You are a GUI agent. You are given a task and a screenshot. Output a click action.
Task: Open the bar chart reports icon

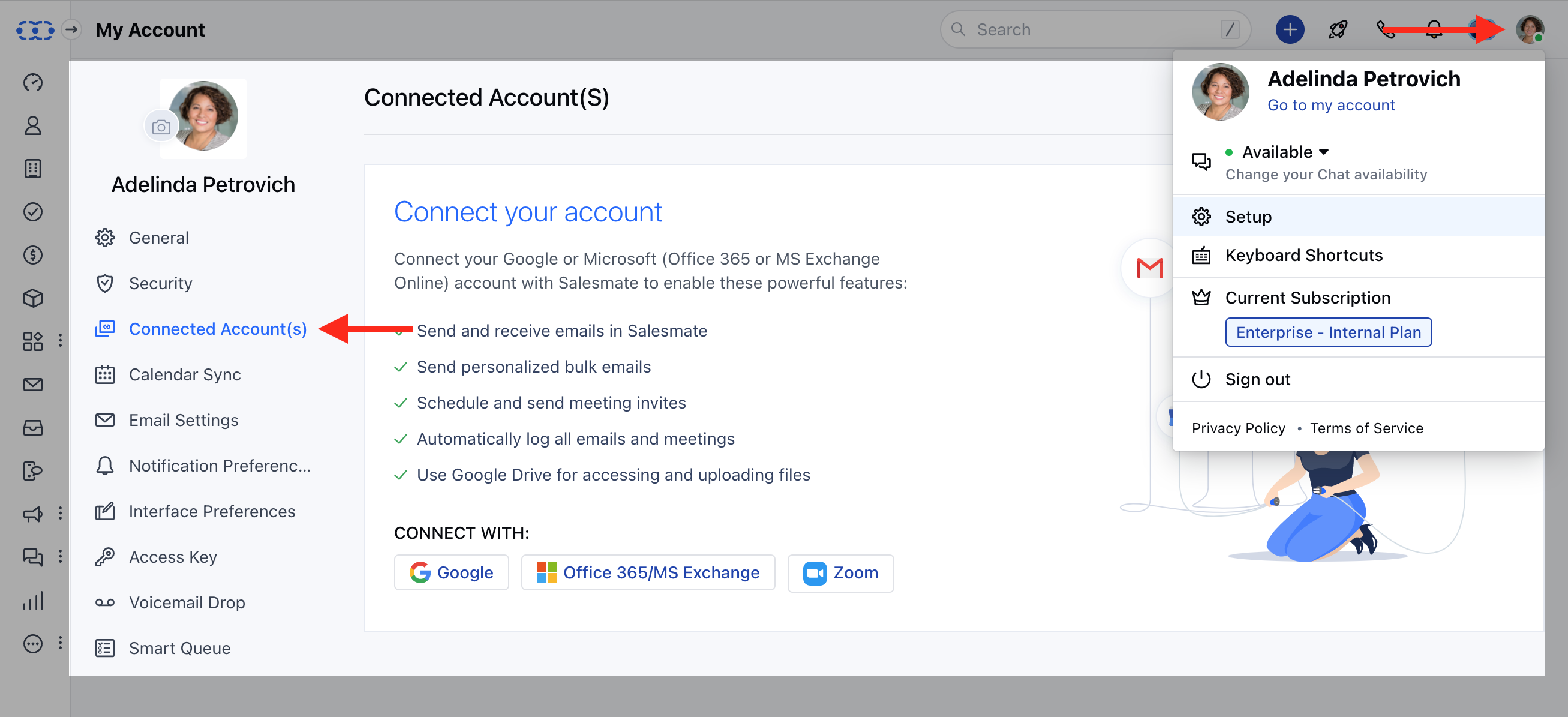(x=33, y=601)
